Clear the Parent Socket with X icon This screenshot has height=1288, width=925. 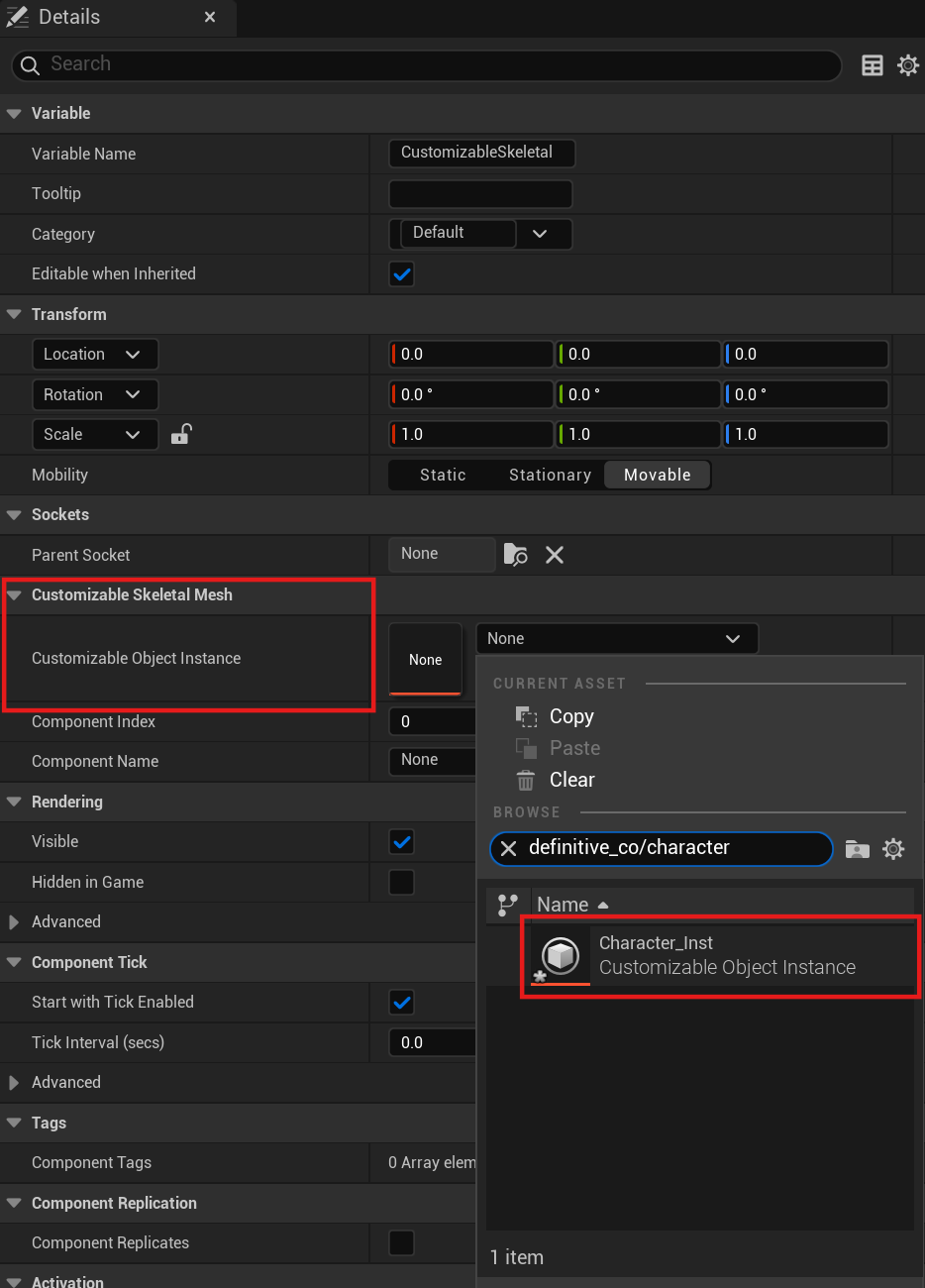tap(555, 555)
